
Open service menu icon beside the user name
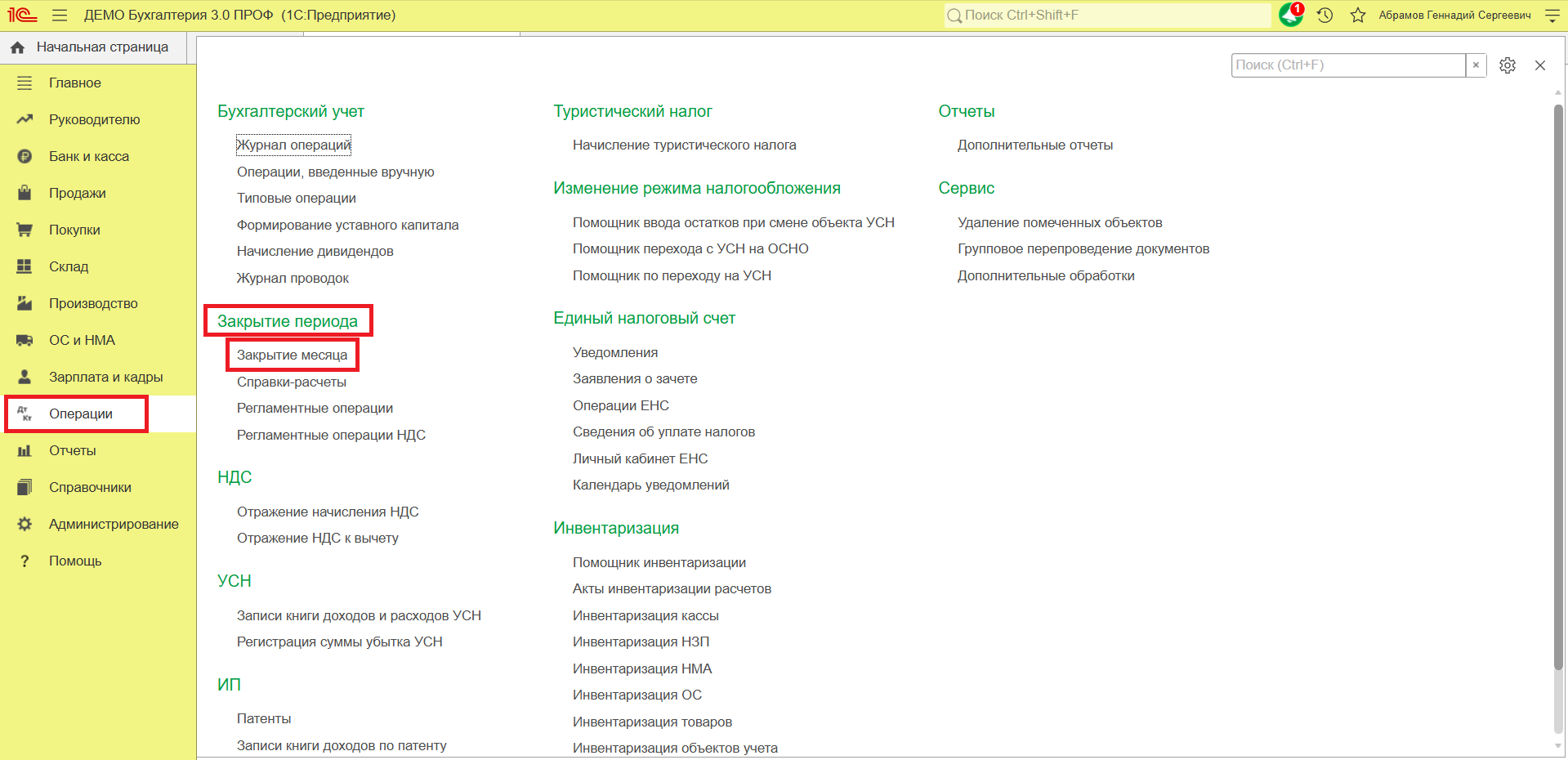click(x=1552, y=15)
